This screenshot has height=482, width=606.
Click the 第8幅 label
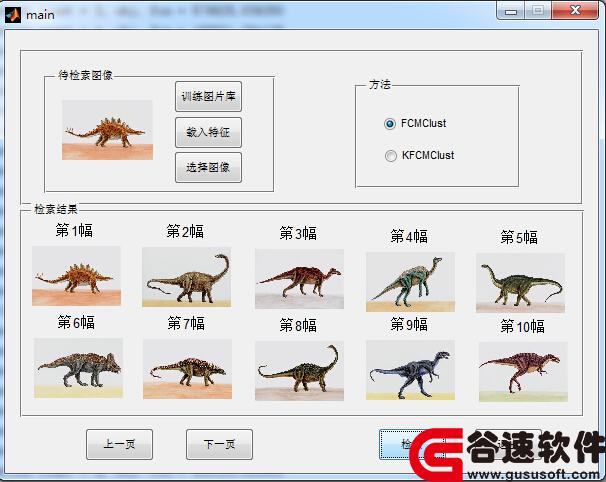pyautogui.click(x=298, y=325)
